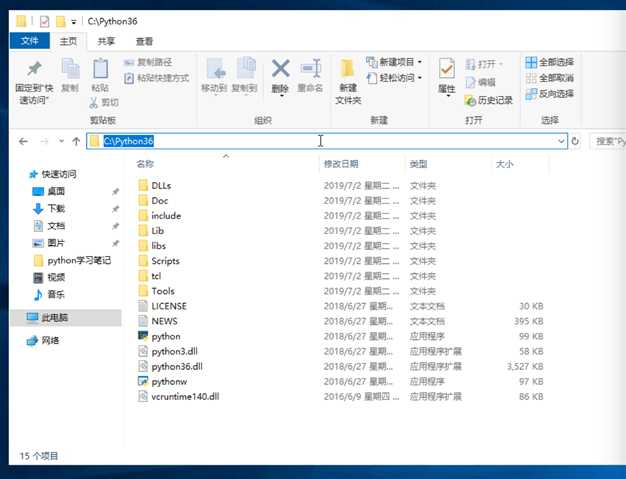Click the Paste (粘贴) clipboard icon
Viewport: 626px width, 479px height.
[x=100, y=69]
